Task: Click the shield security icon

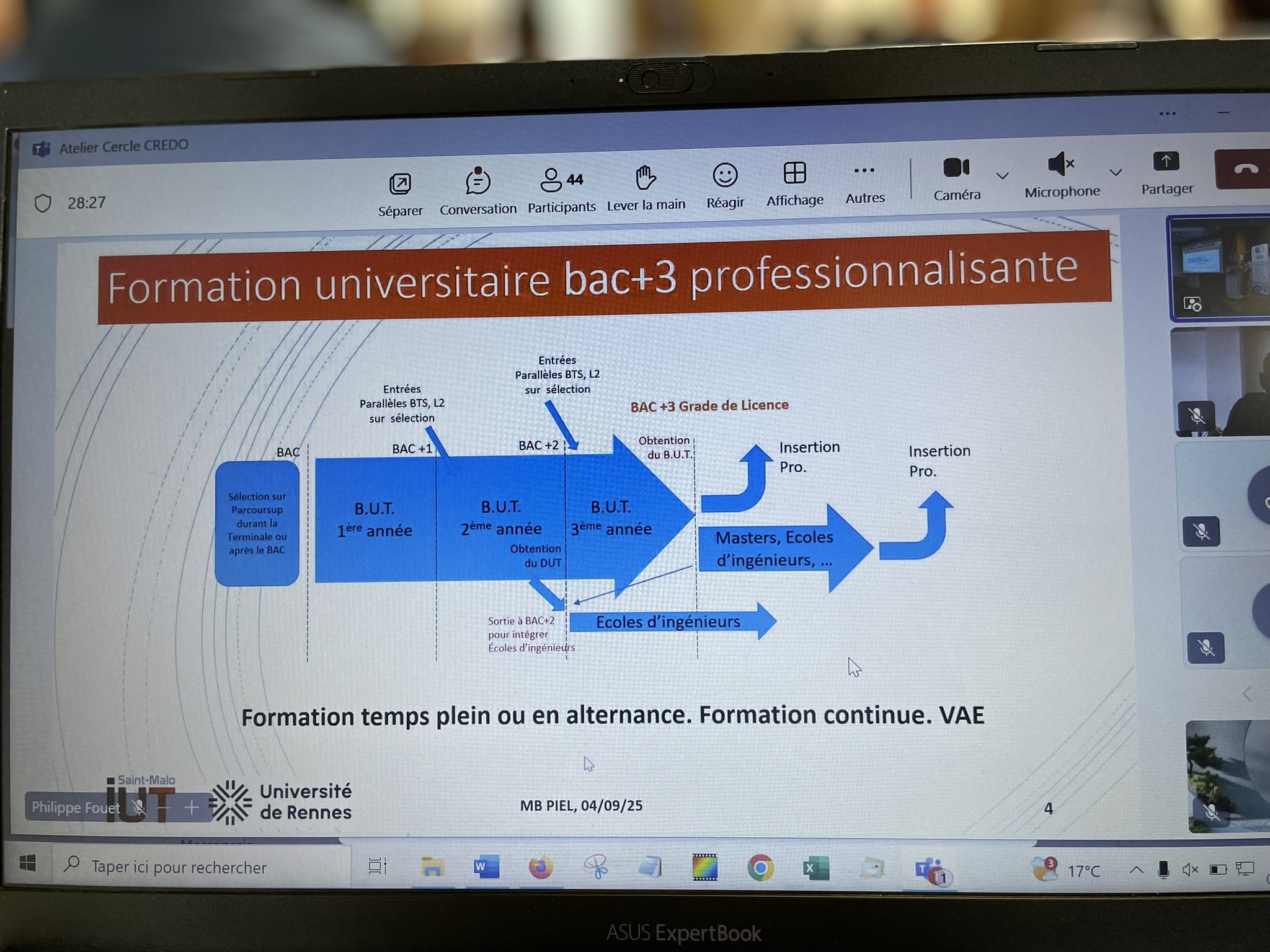Action: click(43, 203)
